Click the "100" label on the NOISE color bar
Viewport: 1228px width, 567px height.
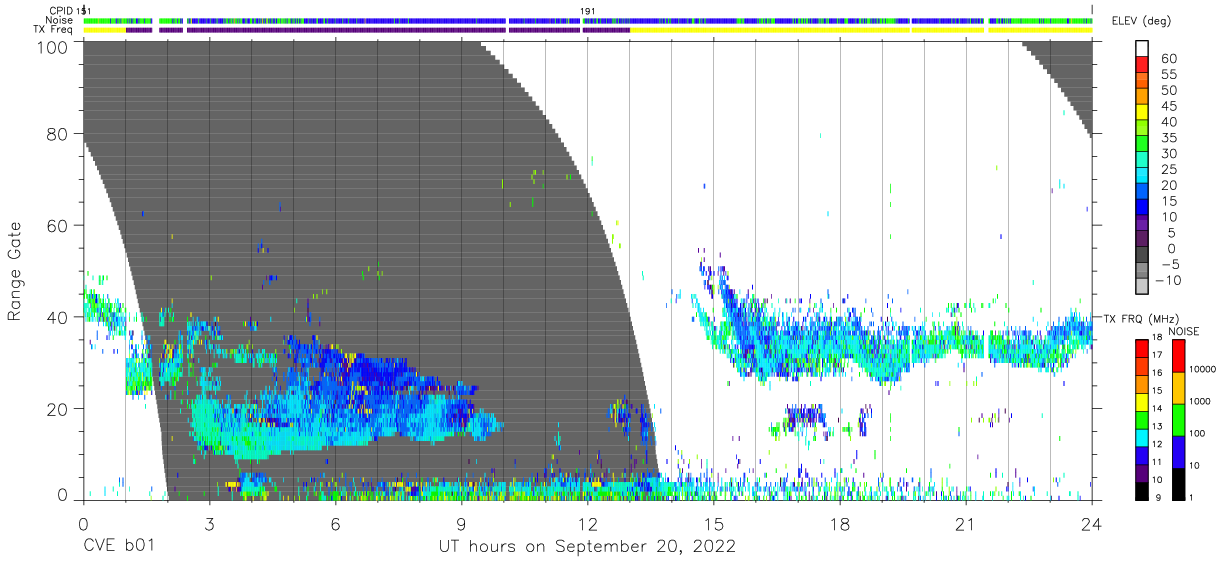point(1199,433)
